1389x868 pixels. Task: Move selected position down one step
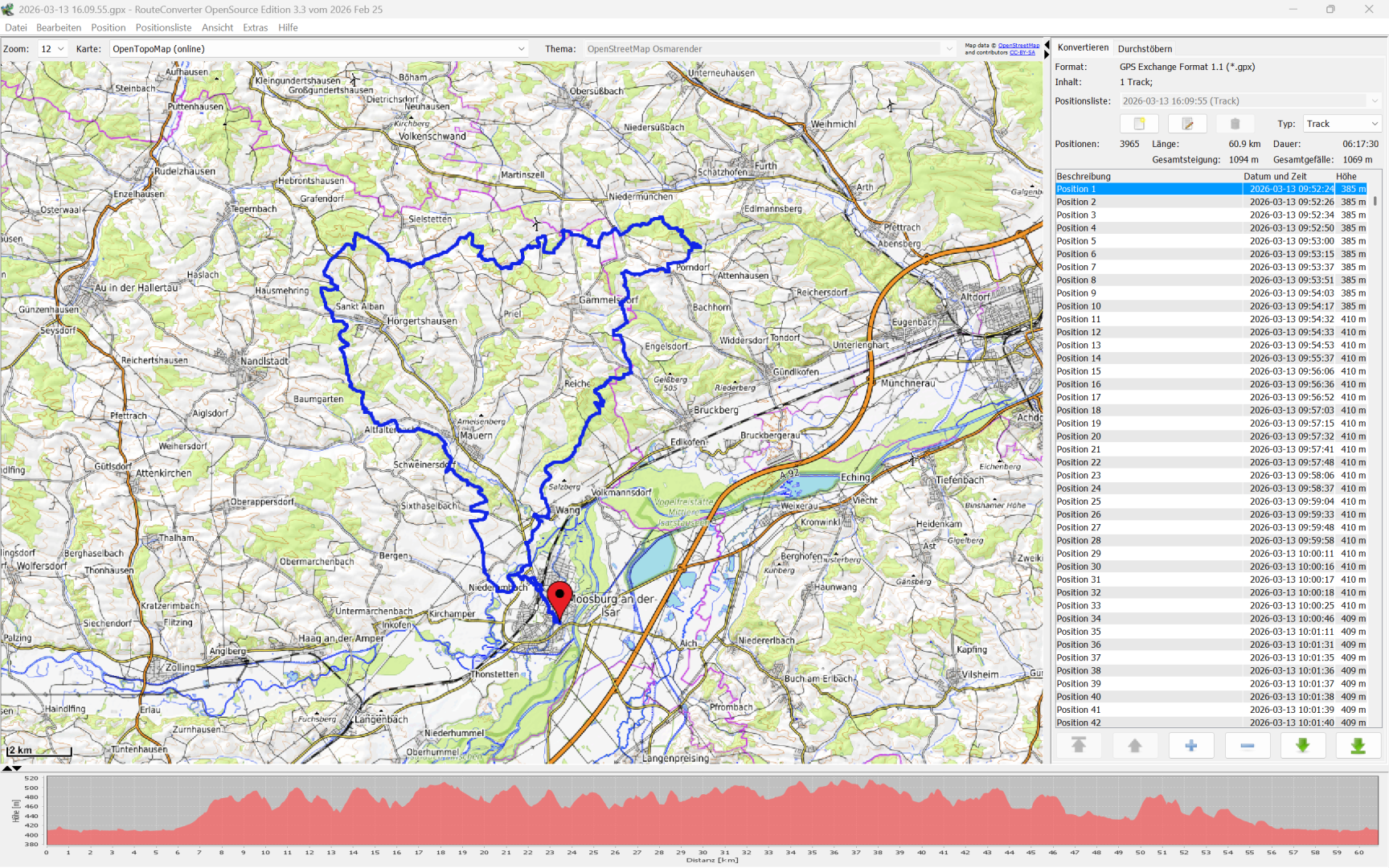point(1302,746)
